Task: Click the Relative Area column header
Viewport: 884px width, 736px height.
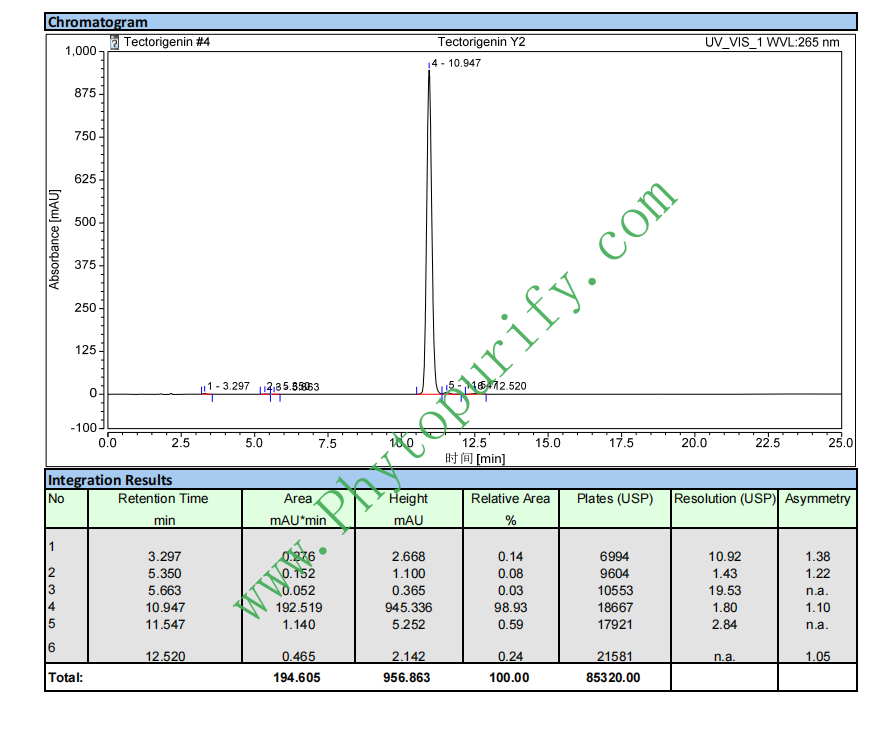Action: 510,498
